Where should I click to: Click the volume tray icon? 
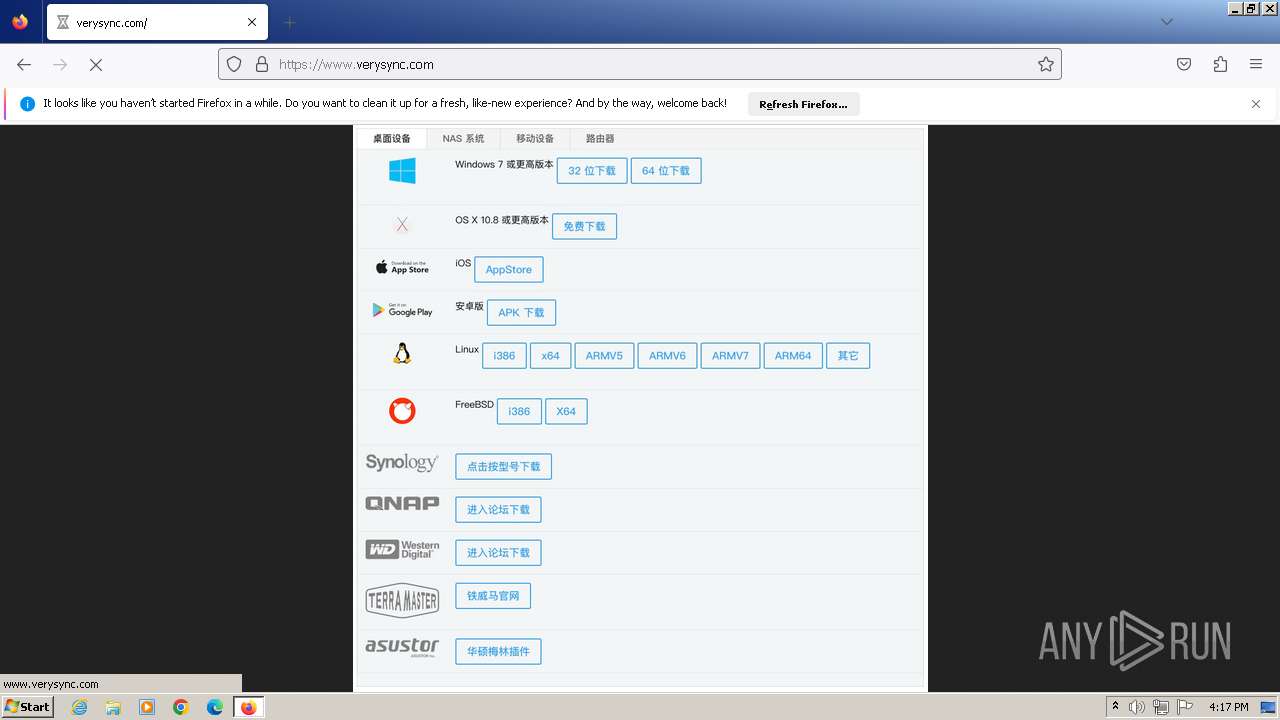(1137, 707)
